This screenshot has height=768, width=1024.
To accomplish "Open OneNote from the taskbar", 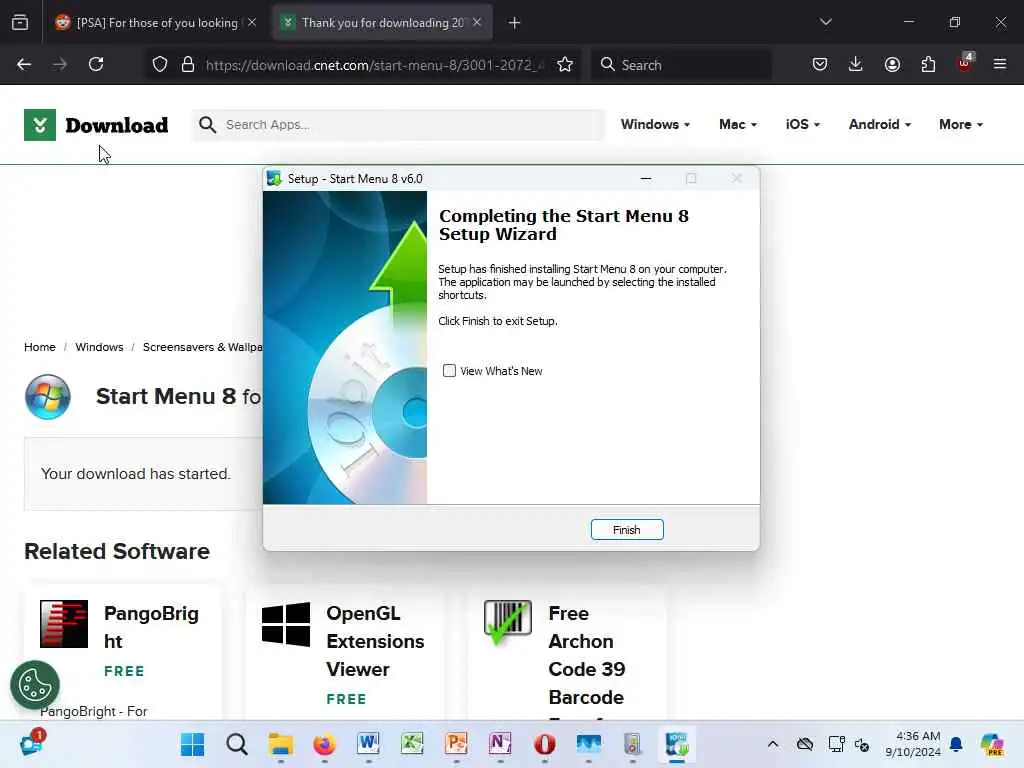I will click(500, 744).
